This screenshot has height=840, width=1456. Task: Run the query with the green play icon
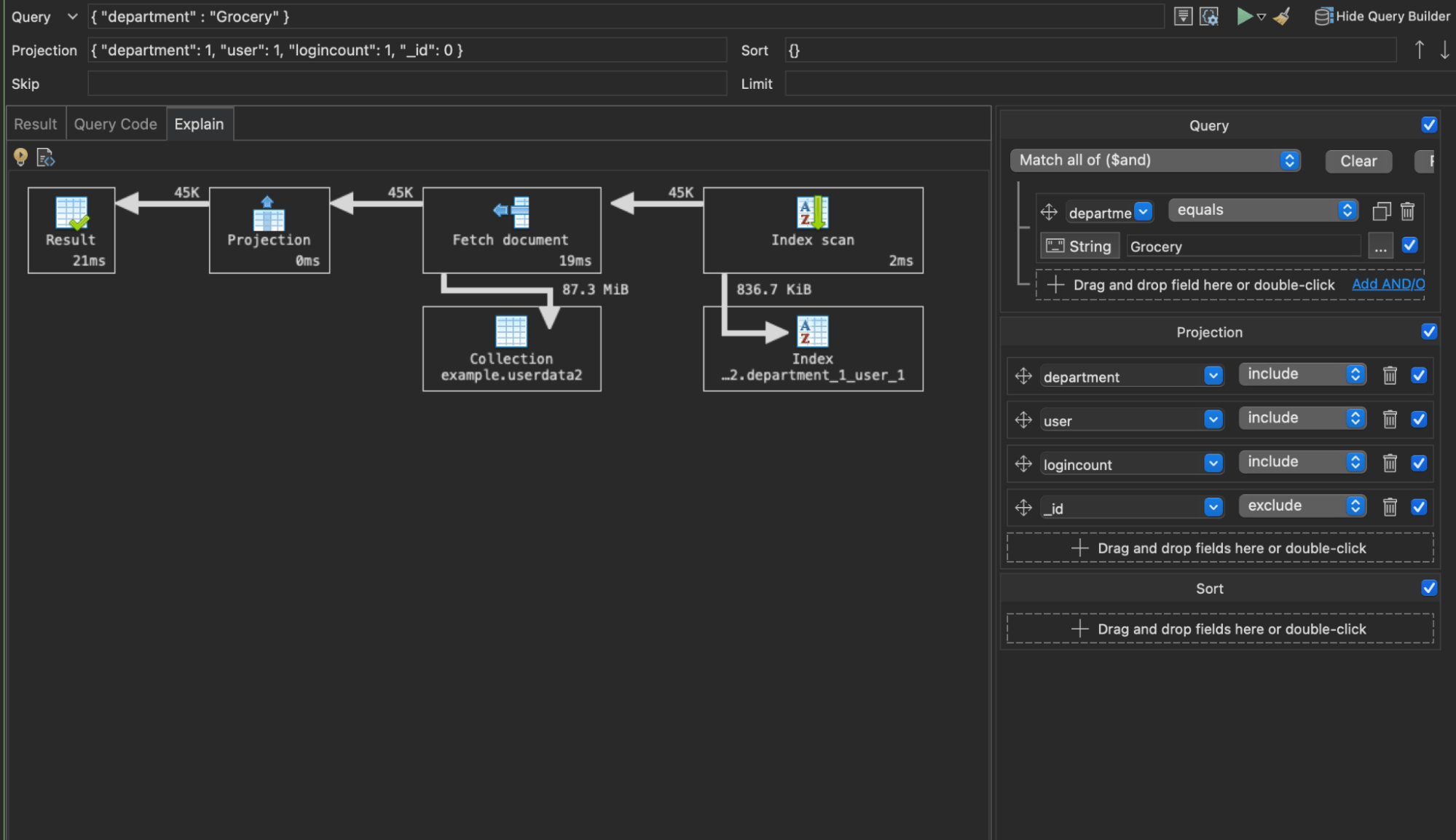[1245, 16]
